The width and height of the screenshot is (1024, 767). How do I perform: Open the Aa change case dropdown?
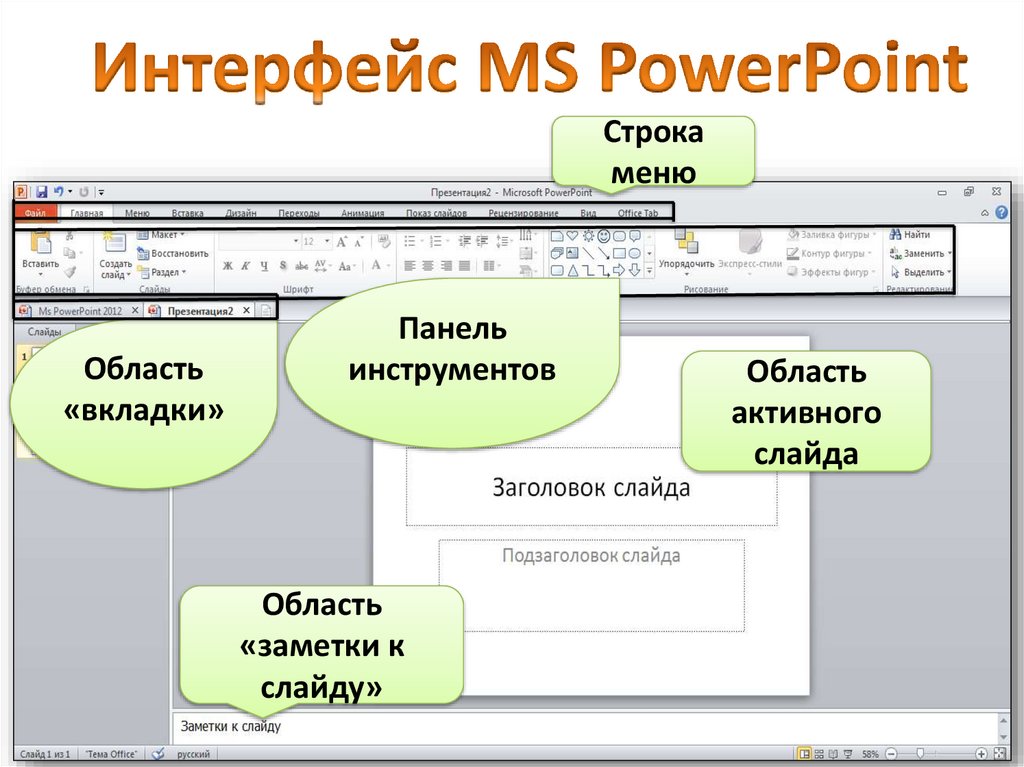[x=346, y=266]
